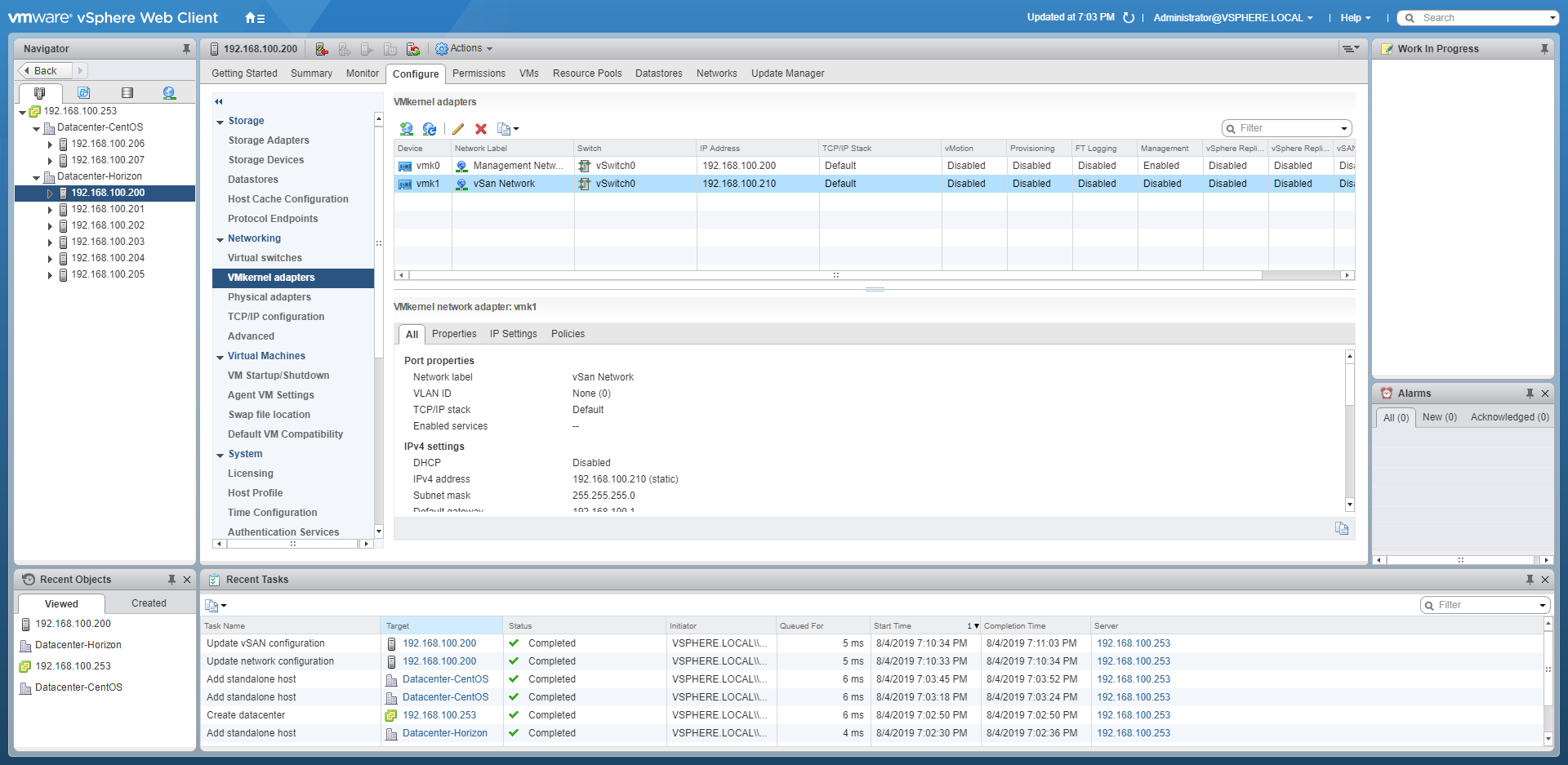Viewport: 1568px width, 765px height.
Task: Toggle the pin on Work In Progress panel
Action: coord(1544,49)
